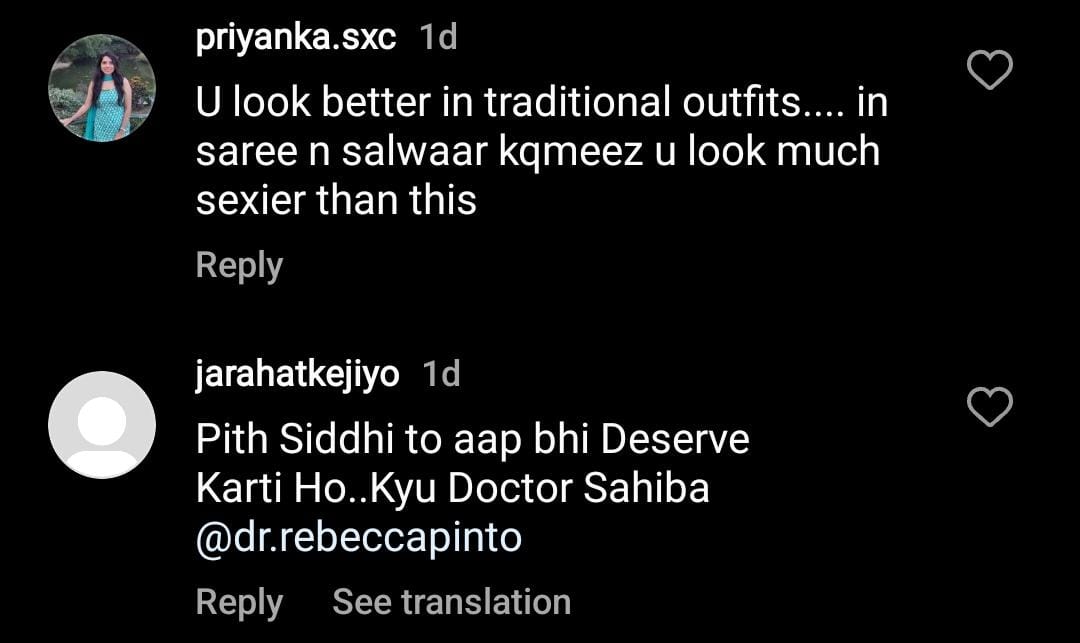Tap the heart on jarahatkejiyo's comment
Viewport: 1080px width, 643px height.
(x=991, y=407)
